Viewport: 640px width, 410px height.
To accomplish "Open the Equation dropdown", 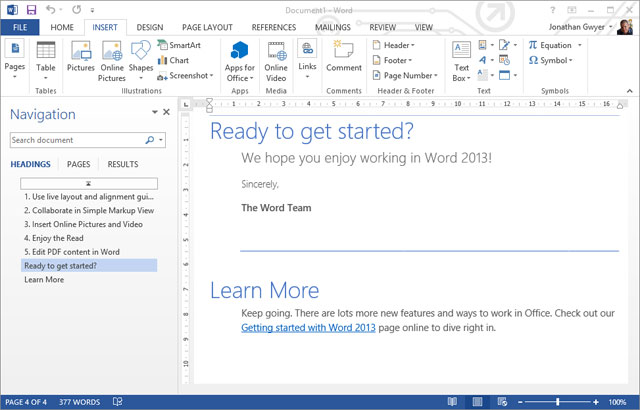I will tap(551, 45).
